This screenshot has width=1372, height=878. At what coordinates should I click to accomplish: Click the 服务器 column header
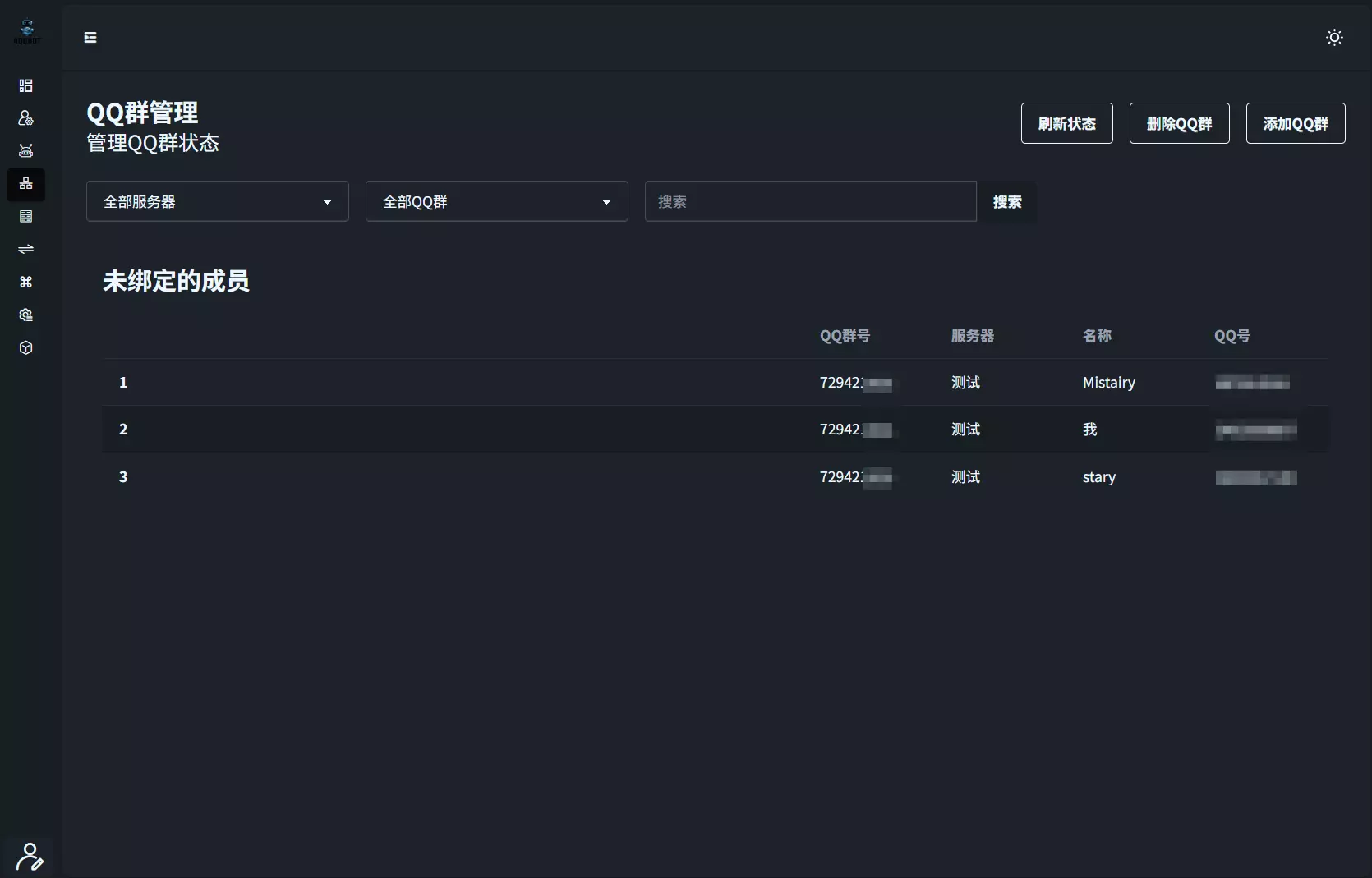[973, 335]
